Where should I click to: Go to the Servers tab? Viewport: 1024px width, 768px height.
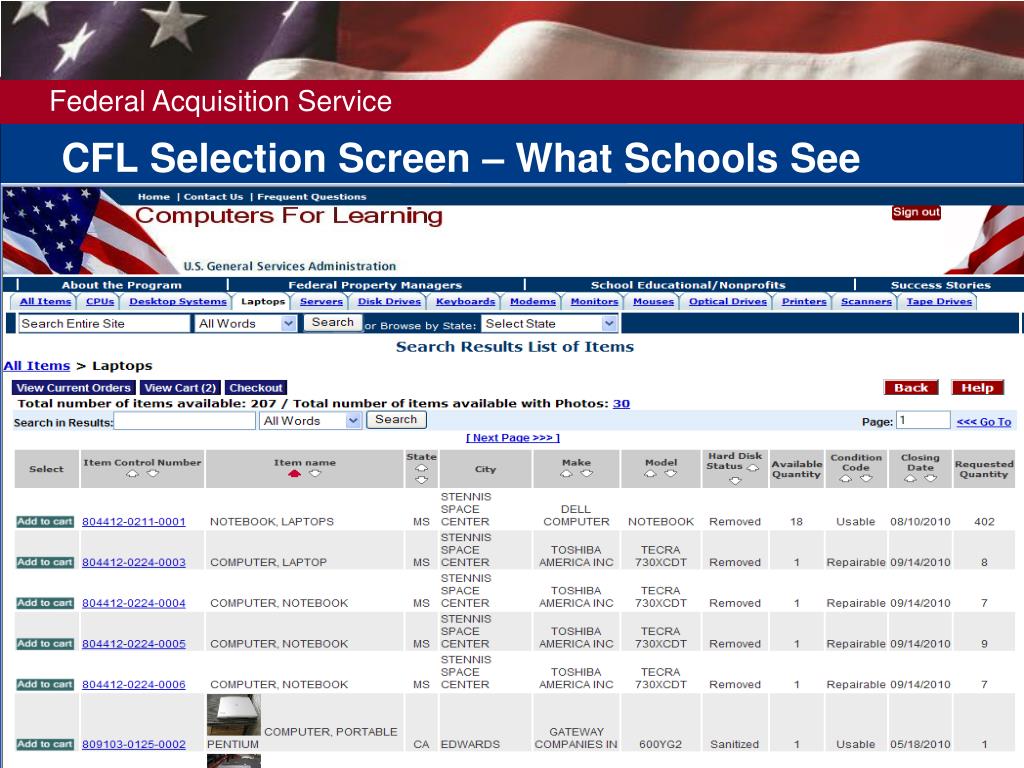321,301
